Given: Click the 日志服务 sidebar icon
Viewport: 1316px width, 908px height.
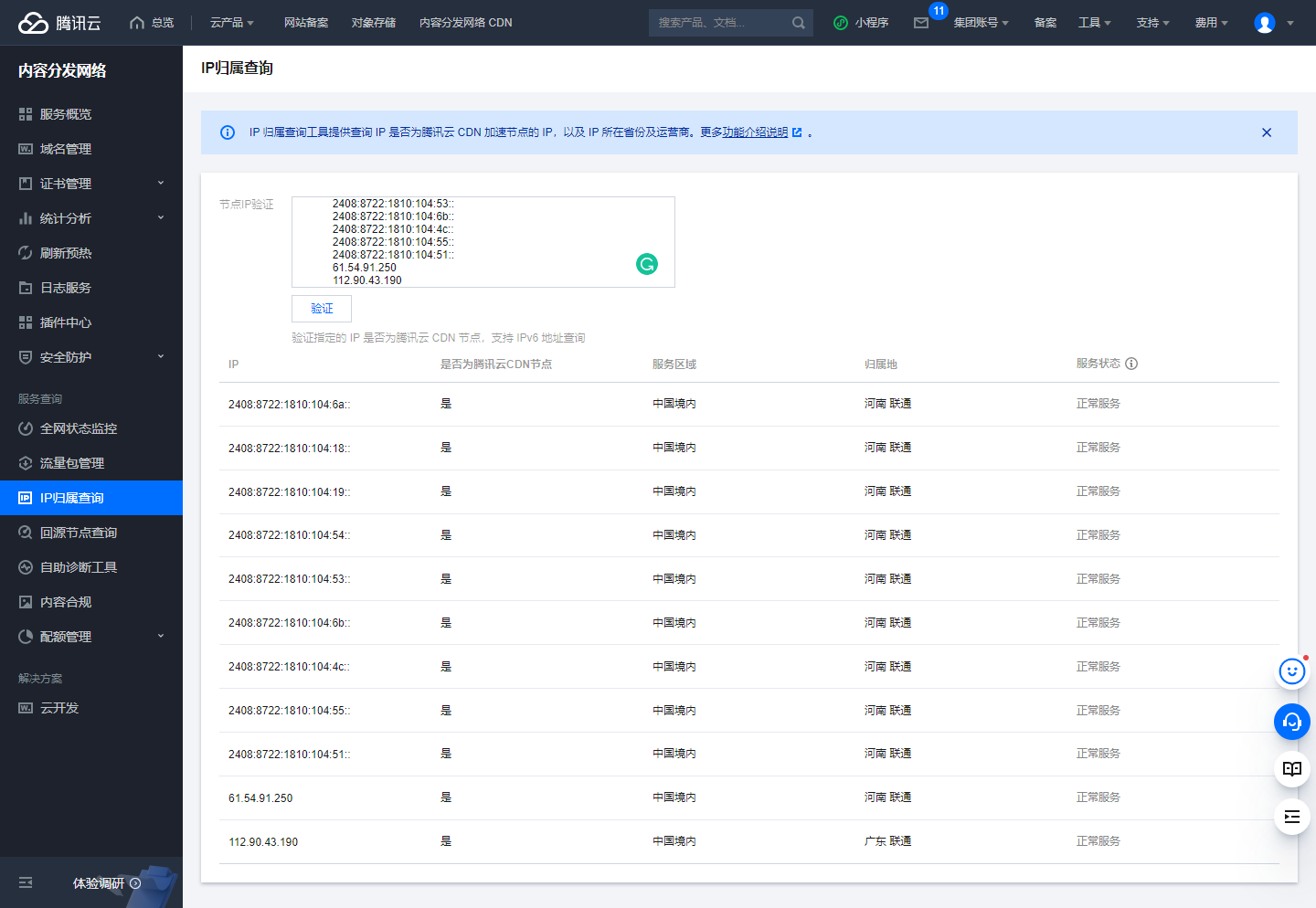Looking at the screenshot, I should tap(26, 288).
